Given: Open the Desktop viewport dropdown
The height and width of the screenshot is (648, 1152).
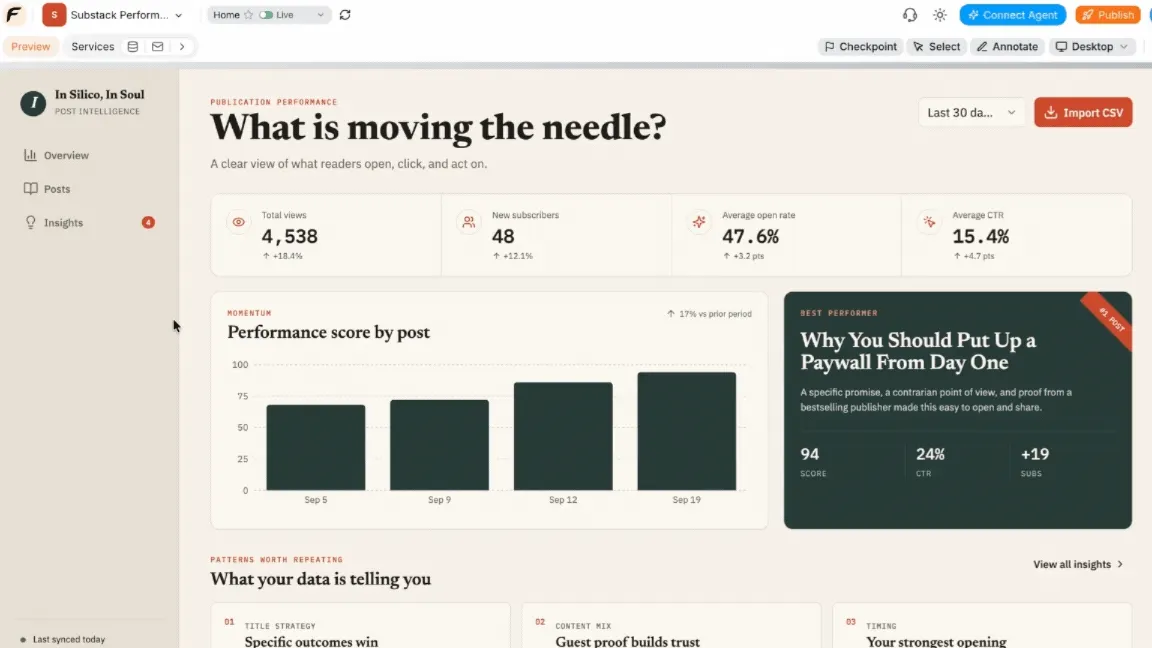Looking at the screenshot, I should 1092,46.
